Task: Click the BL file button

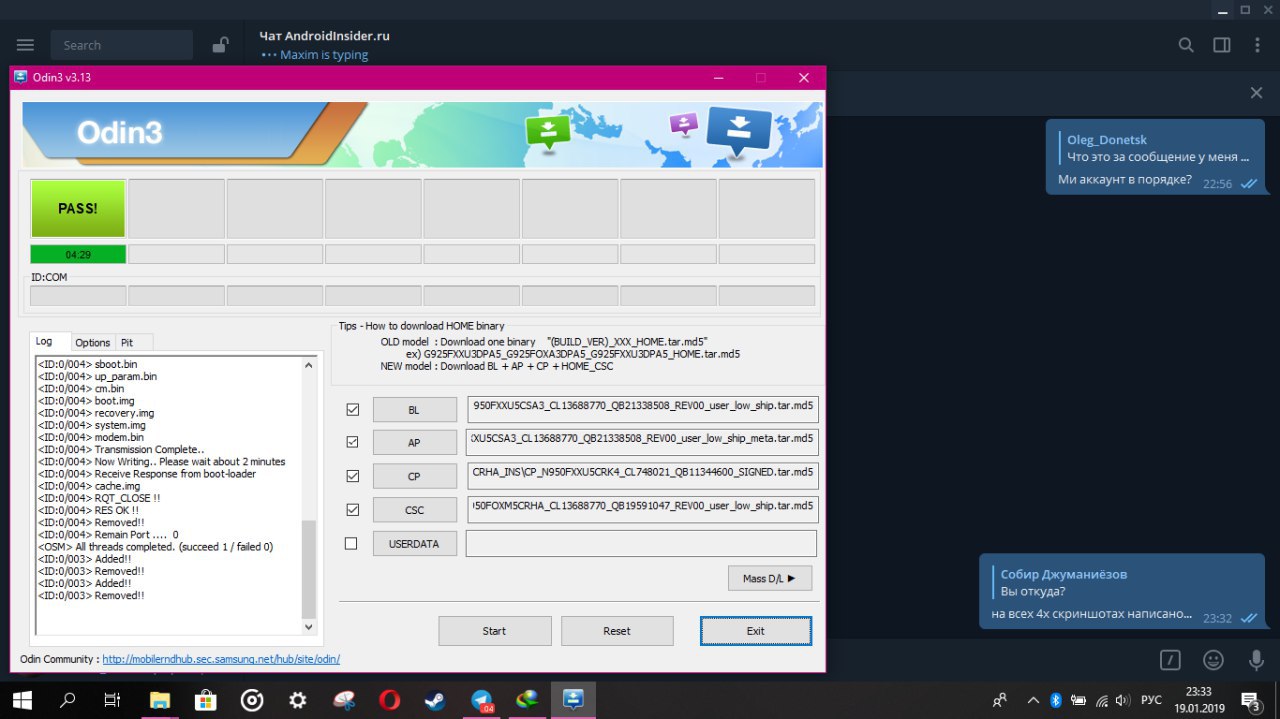Action: [x=415, y=410]
